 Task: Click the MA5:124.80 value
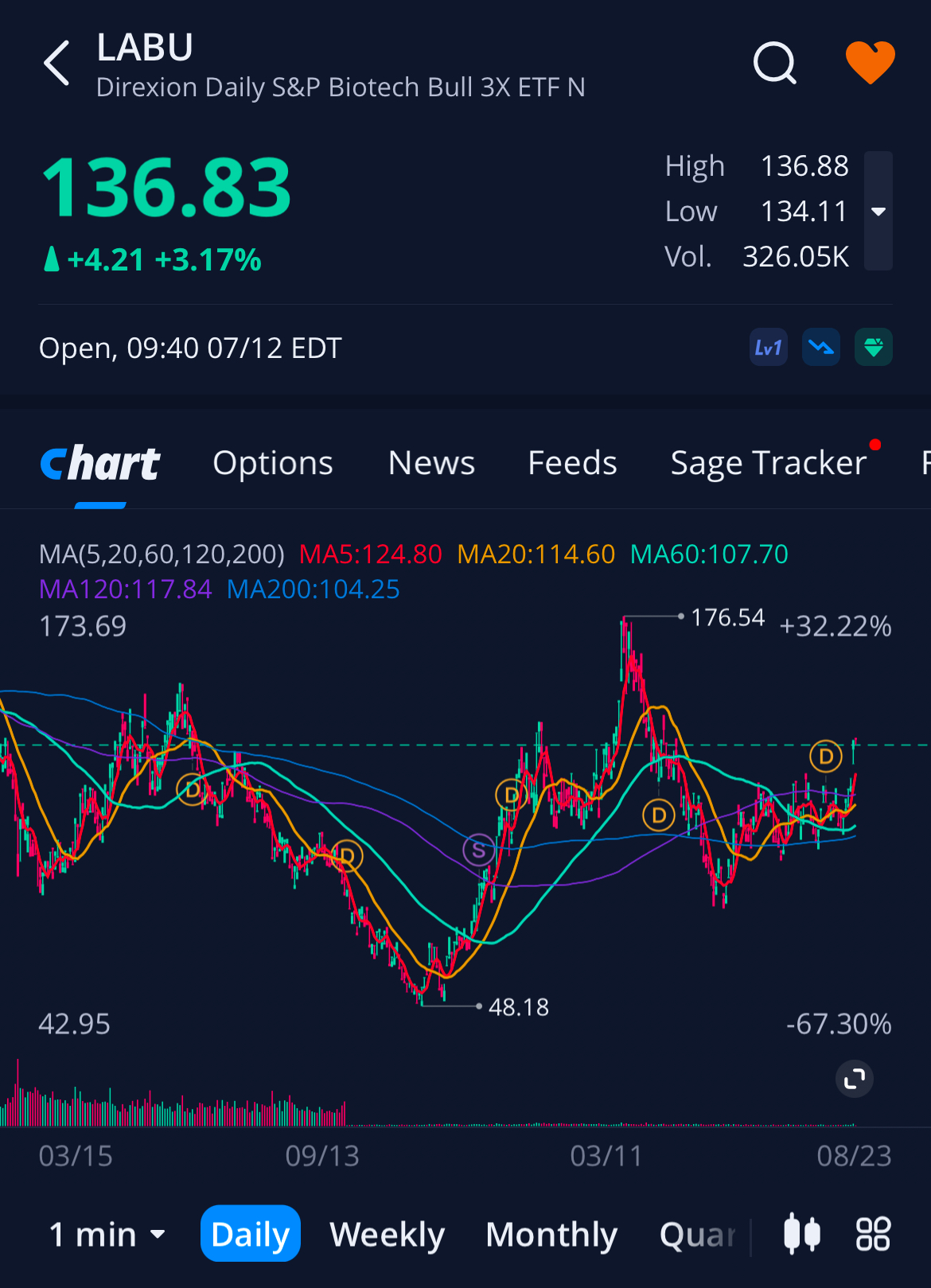coord(370,554)
